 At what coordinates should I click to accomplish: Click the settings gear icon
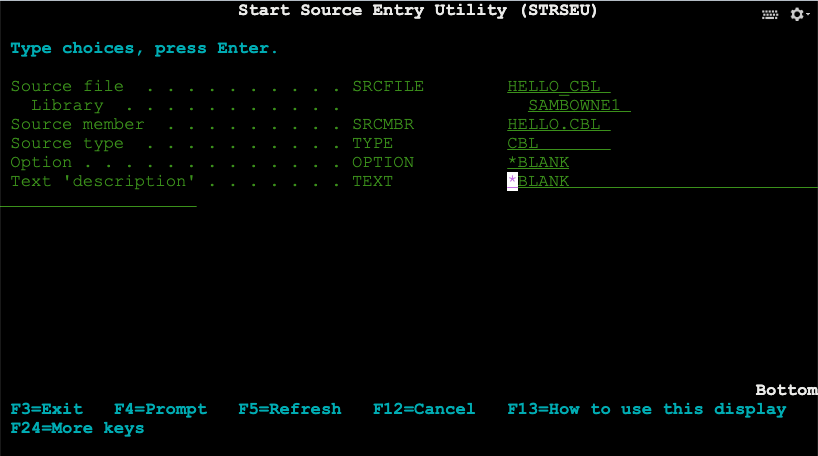796,14
